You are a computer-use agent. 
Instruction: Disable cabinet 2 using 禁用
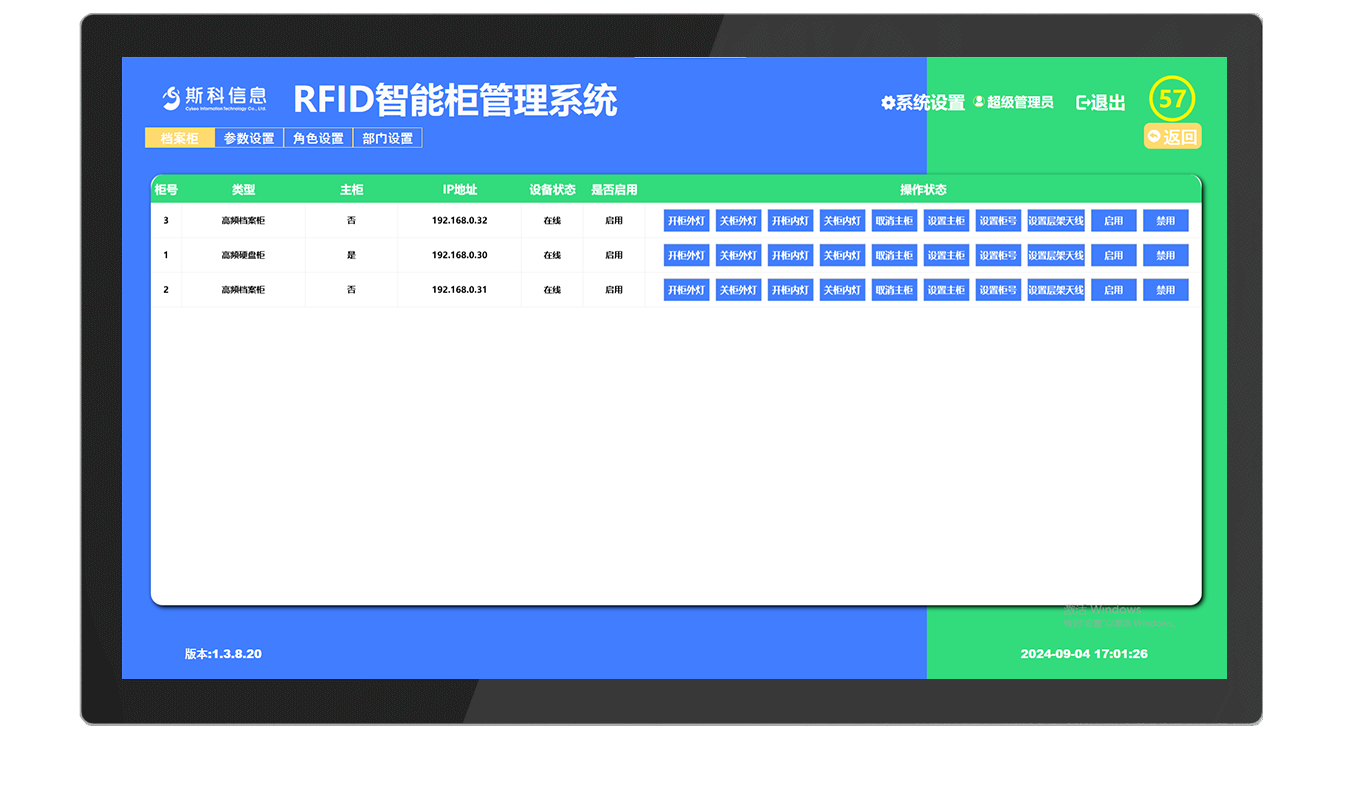tap(1165, 289)
